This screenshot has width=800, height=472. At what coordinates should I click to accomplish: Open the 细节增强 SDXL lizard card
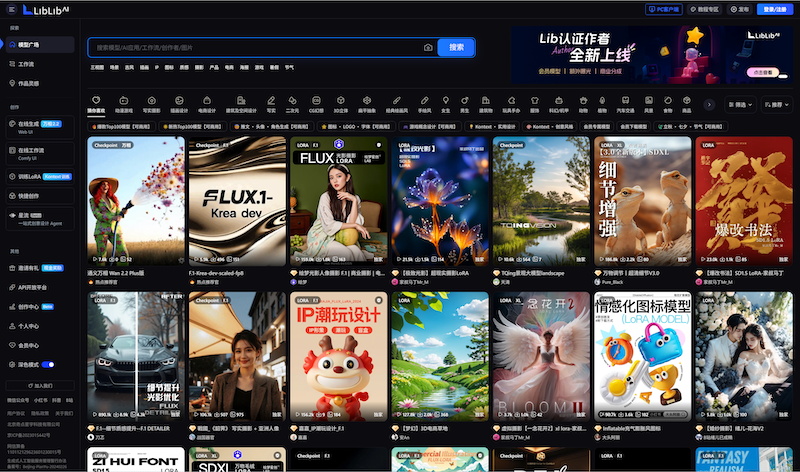(643, 201)
